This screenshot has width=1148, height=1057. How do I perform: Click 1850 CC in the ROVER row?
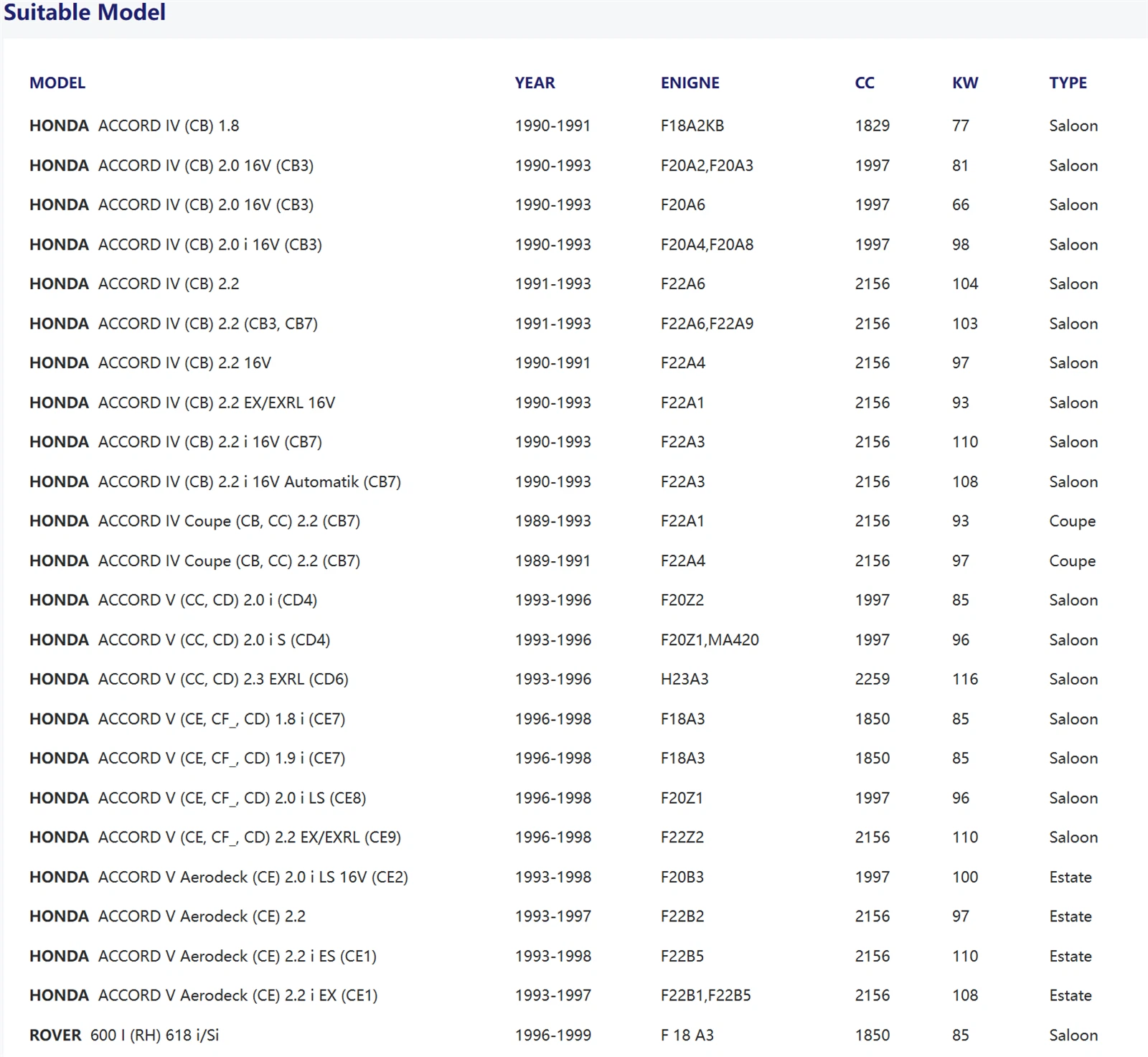point(872,1035)
